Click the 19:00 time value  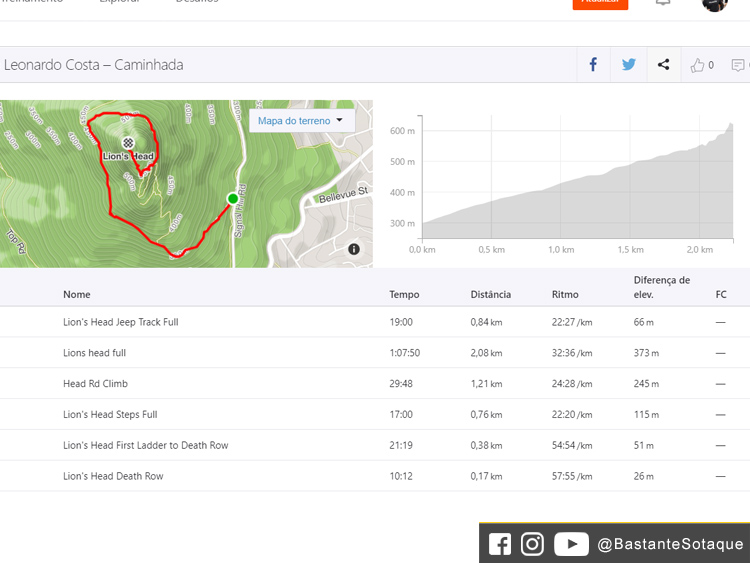pyautogui.click(x=401, y=322)
